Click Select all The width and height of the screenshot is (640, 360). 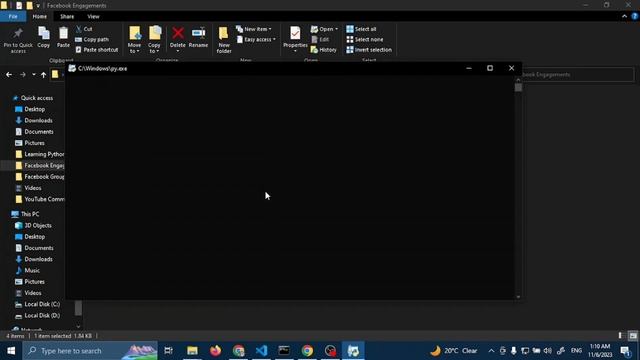361,29
